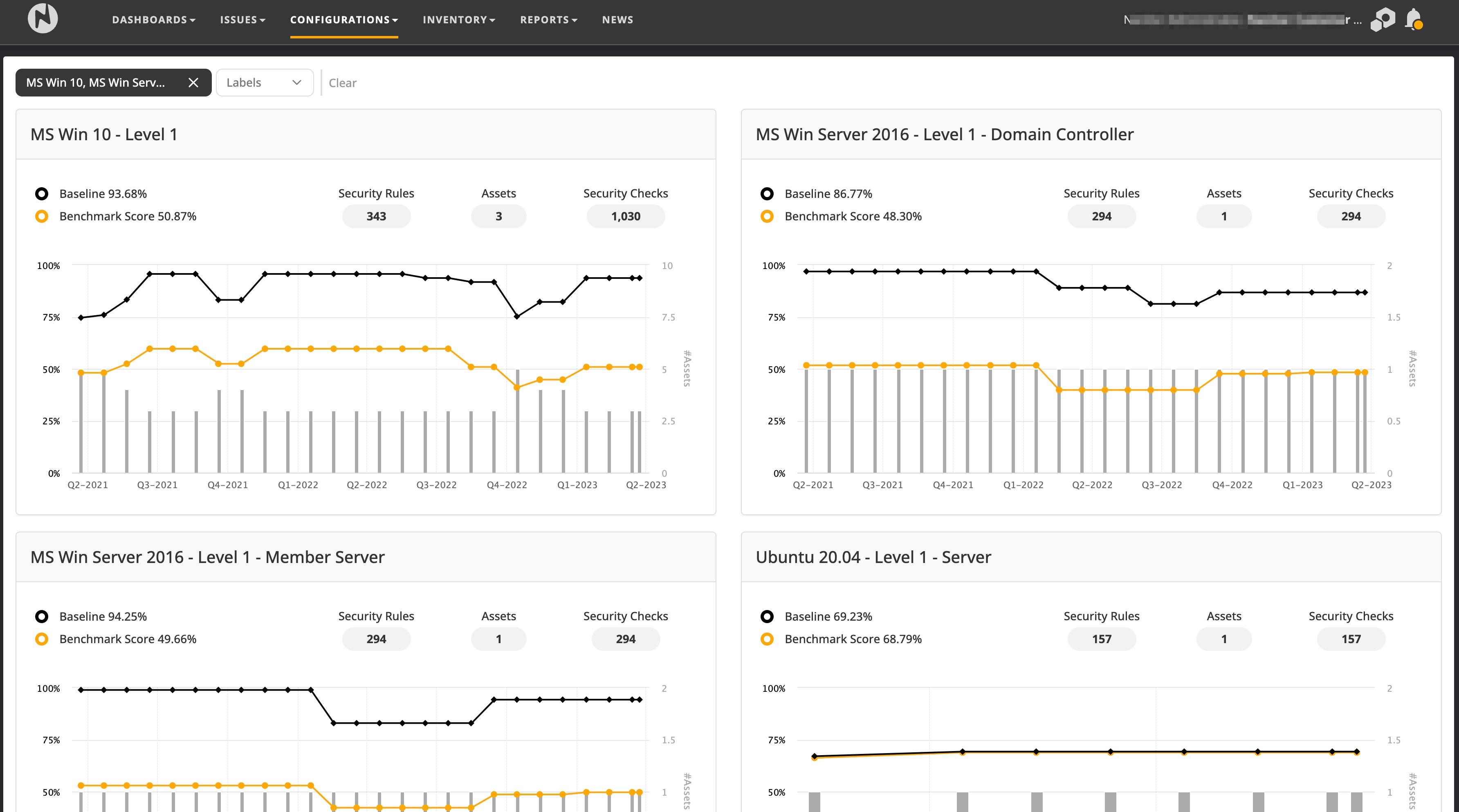Remove the MS Win 10 filter chip
Screen dimensions: 1459x812
click(x=193, y=83)
